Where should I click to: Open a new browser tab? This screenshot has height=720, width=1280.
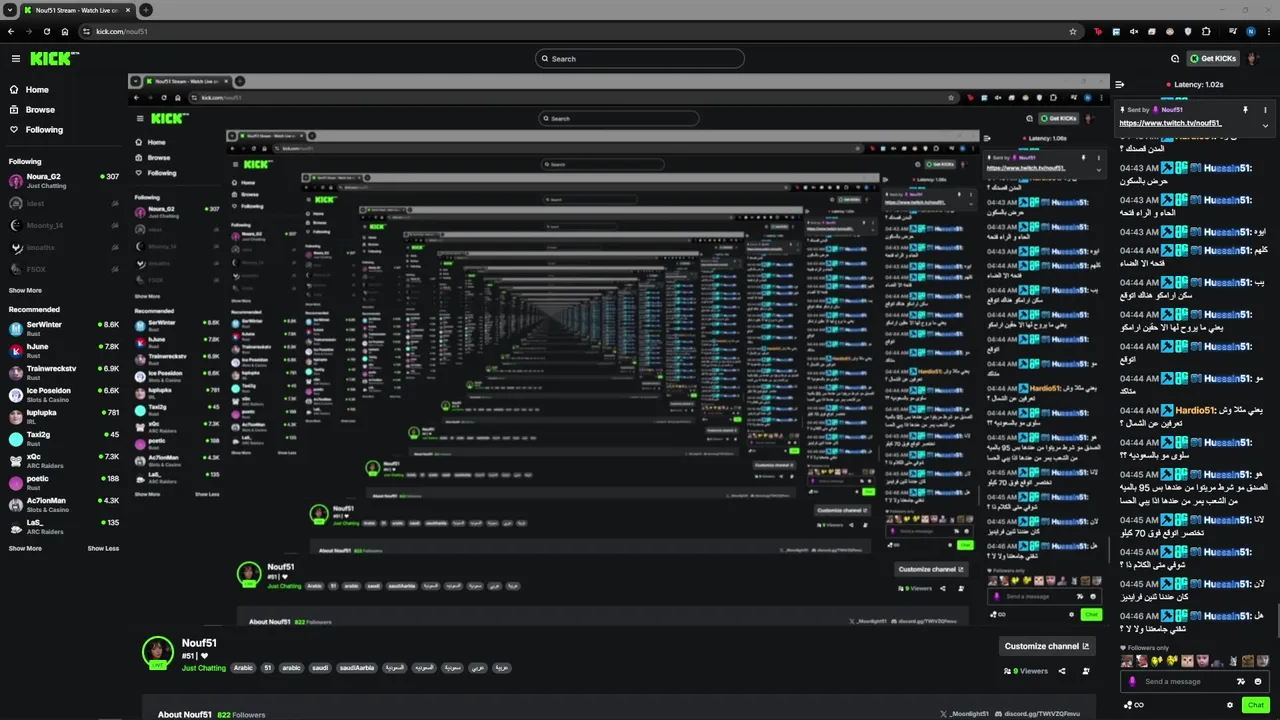[x=146, y=10]
